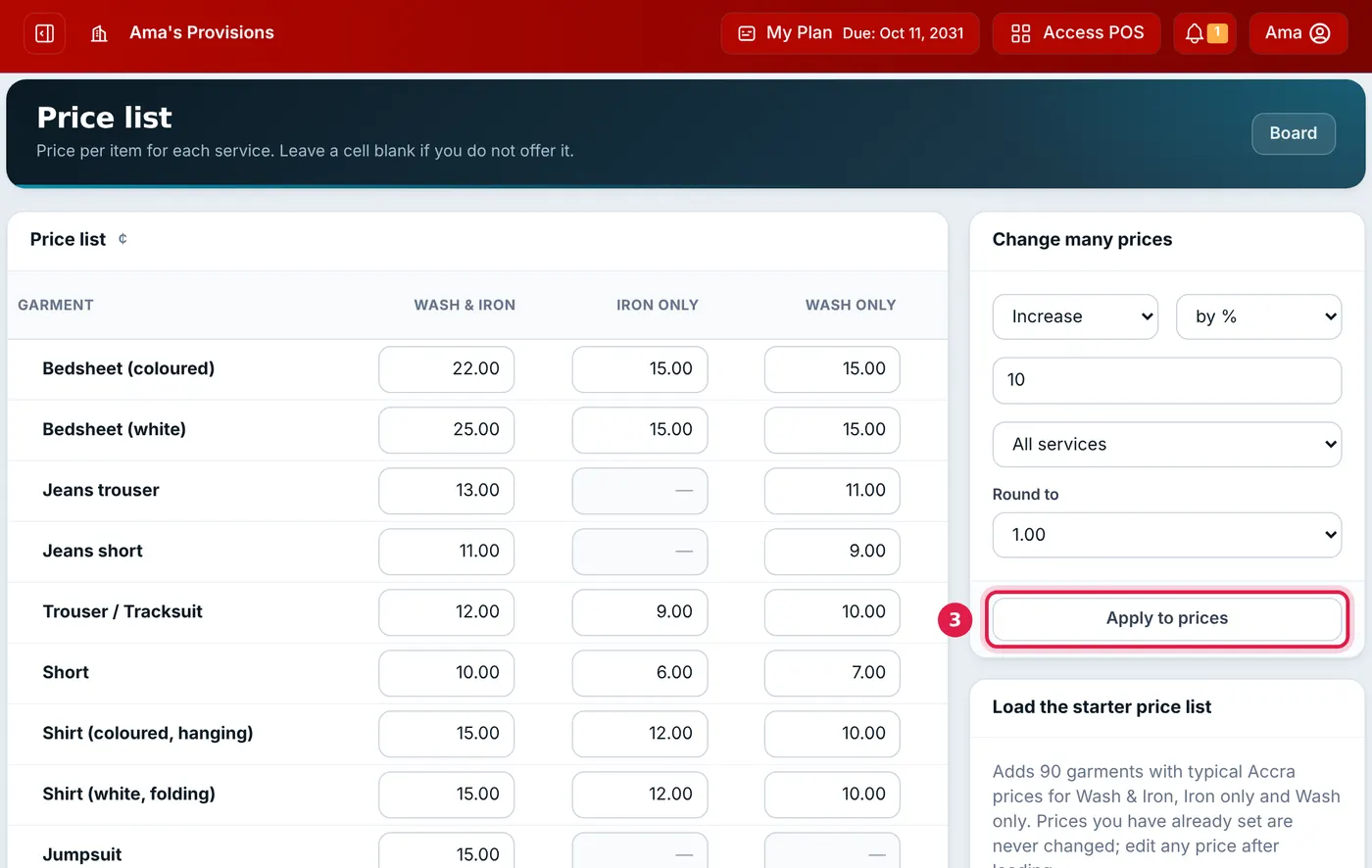The width and height of the screenshot is (1372, 868).
Task: Edit Jeans short Wash Only price
Action: coord(832,552)
